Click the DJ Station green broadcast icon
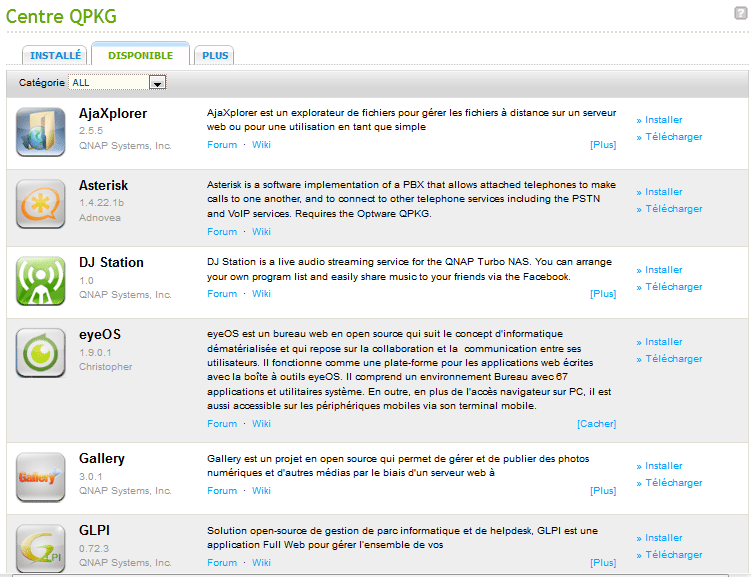751x577 pixels. [x=41, y=281]
